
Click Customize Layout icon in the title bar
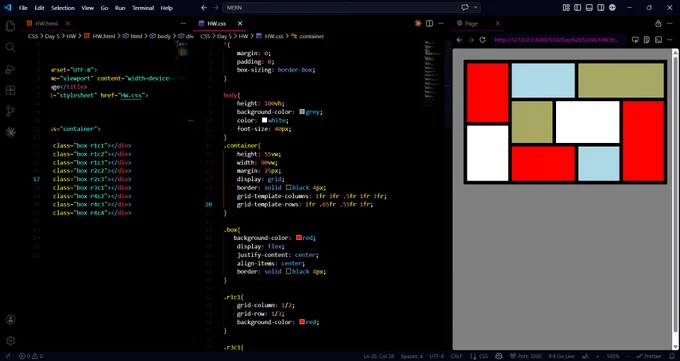pos(566,8)
